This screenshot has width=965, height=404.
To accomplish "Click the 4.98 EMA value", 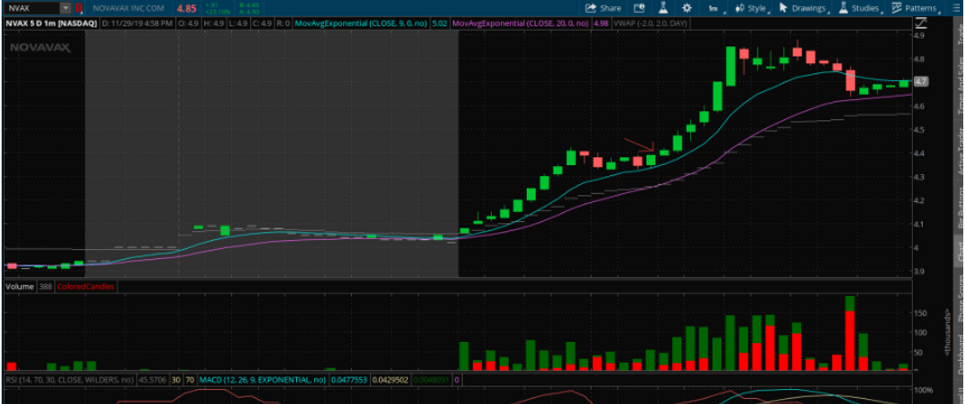I will tap(601, 24).
